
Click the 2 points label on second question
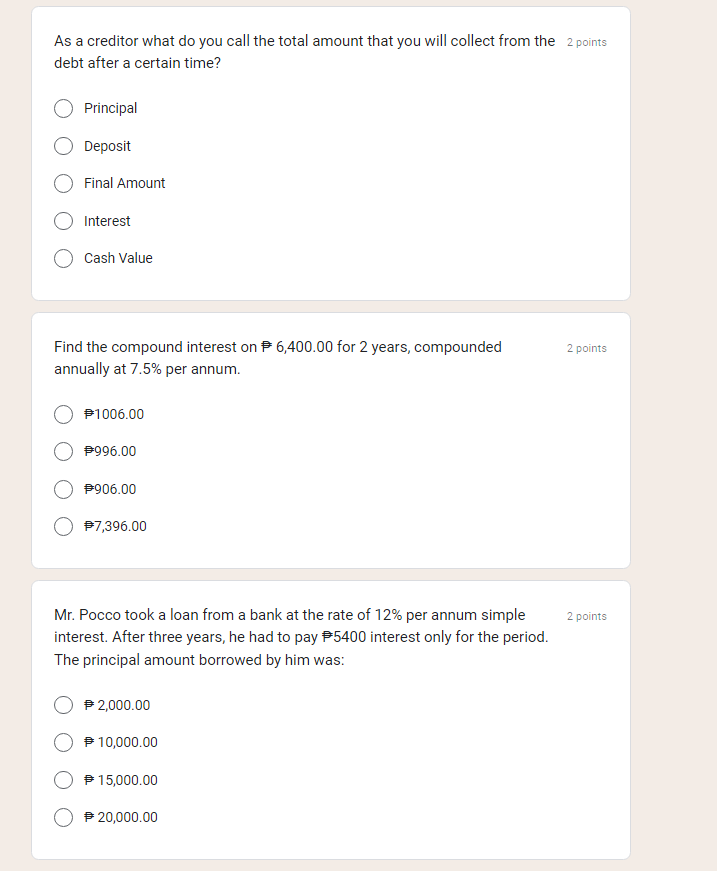click(x=587, y=348)
